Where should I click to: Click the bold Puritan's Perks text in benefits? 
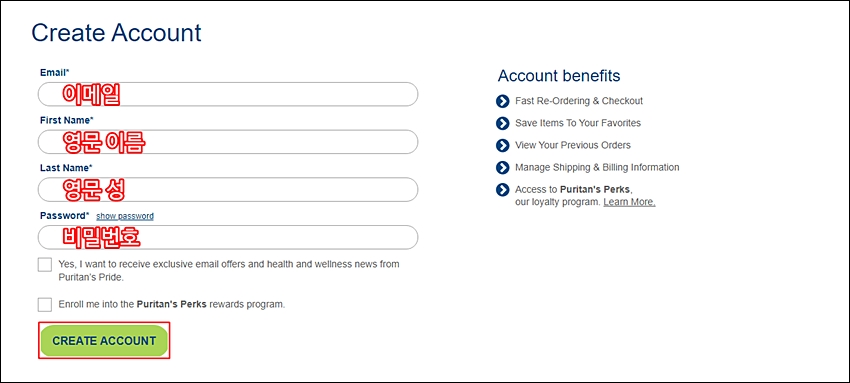click(595, 190)
